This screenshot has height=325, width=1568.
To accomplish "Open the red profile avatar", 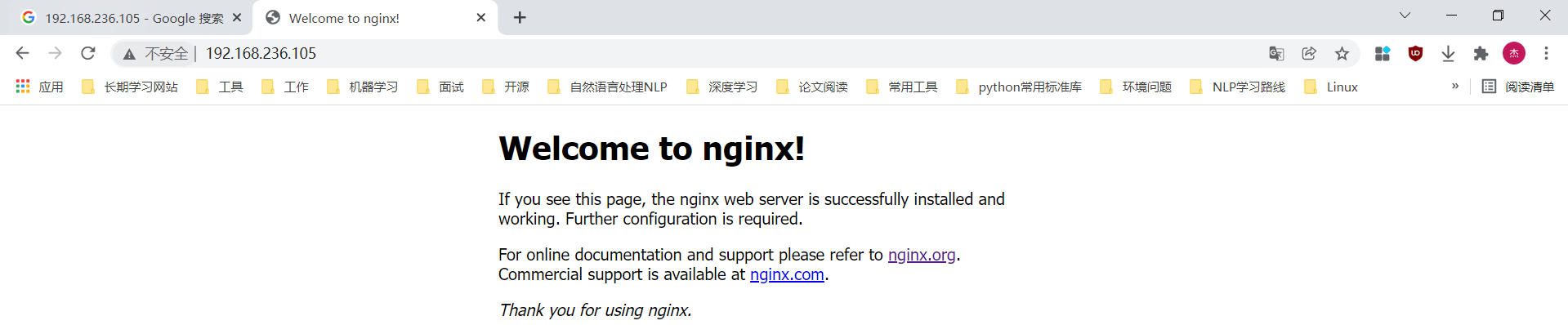I will click(1514, 53).
